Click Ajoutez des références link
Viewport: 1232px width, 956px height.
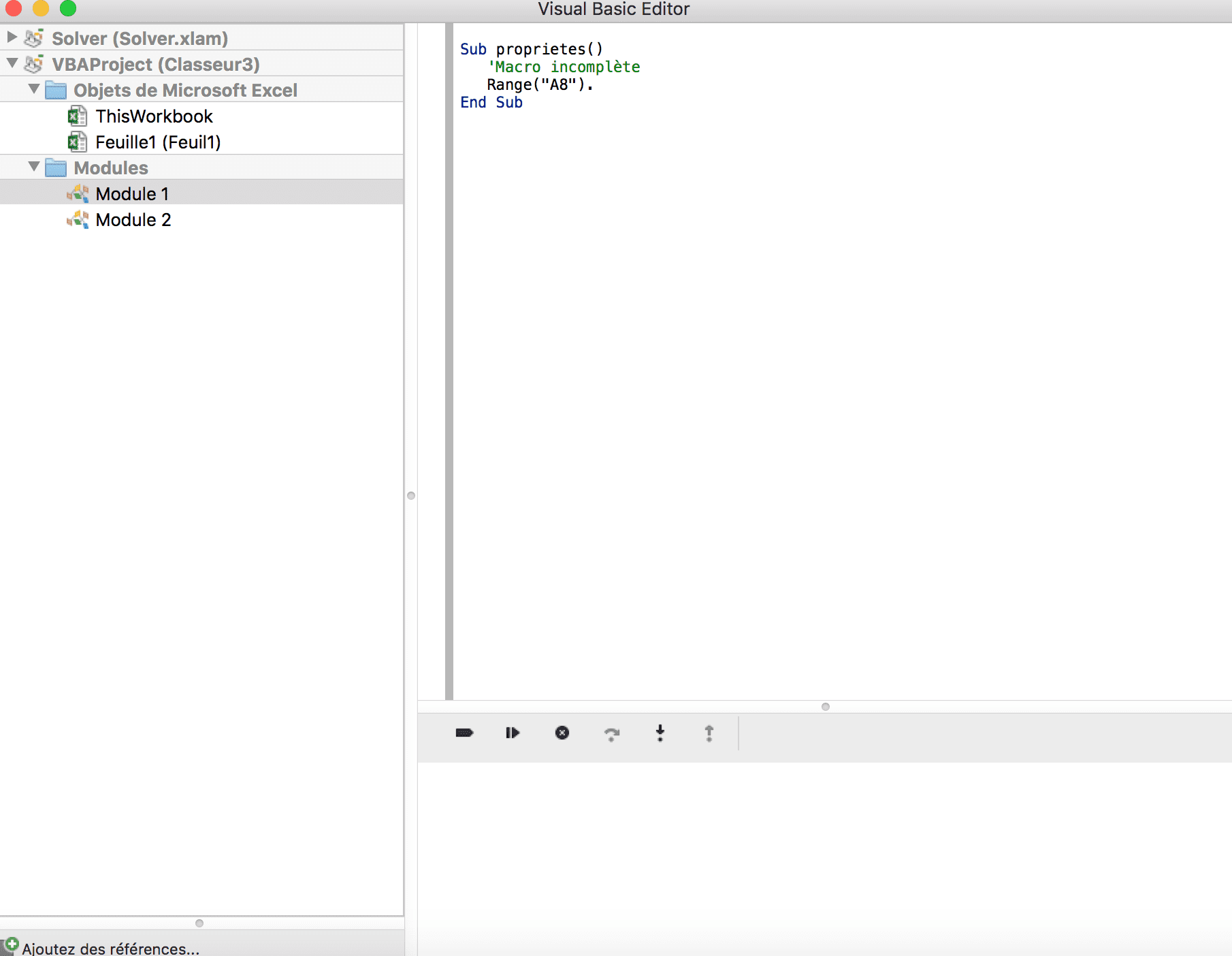coord(110,948)
